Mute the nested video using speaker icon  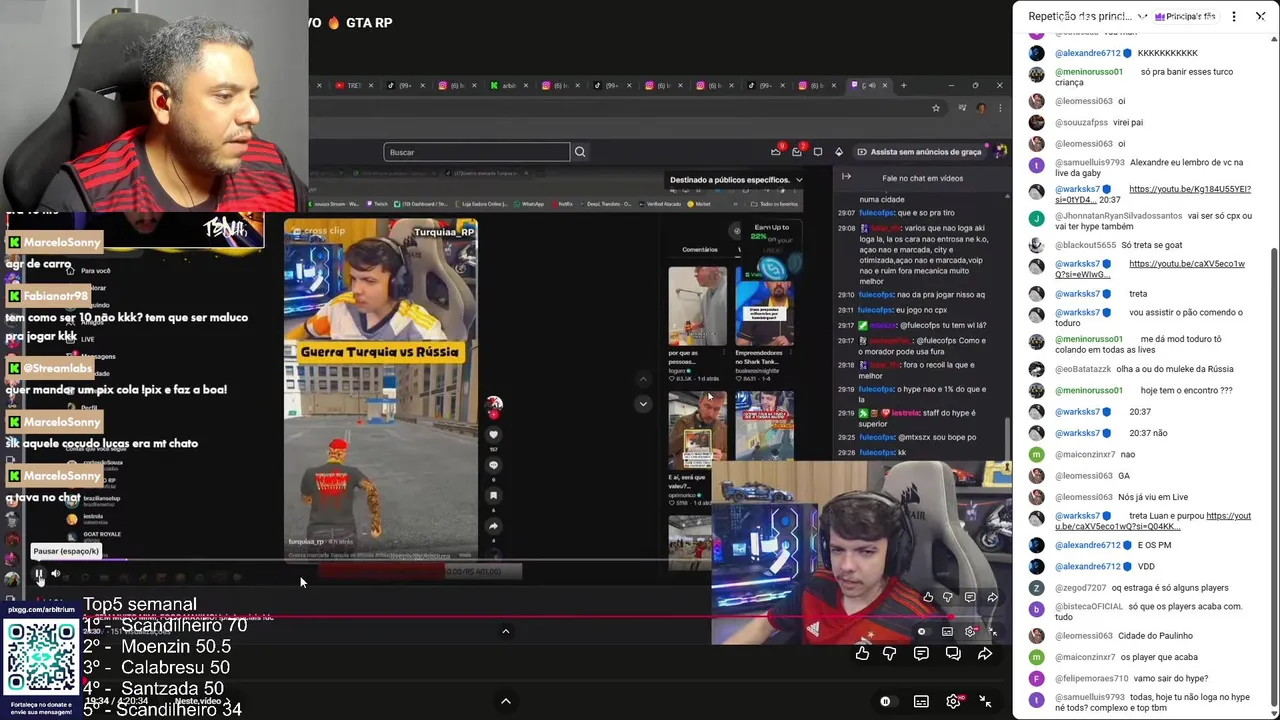[56, 575]
